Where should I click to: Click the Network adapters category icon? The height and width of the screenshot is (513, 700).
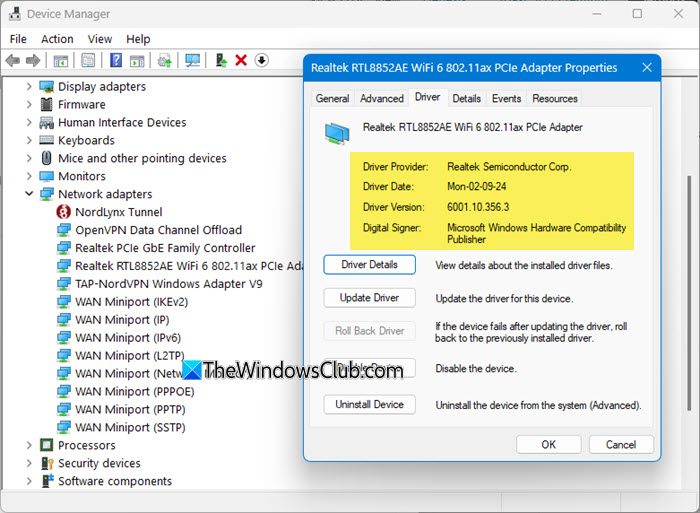(46, 194)
